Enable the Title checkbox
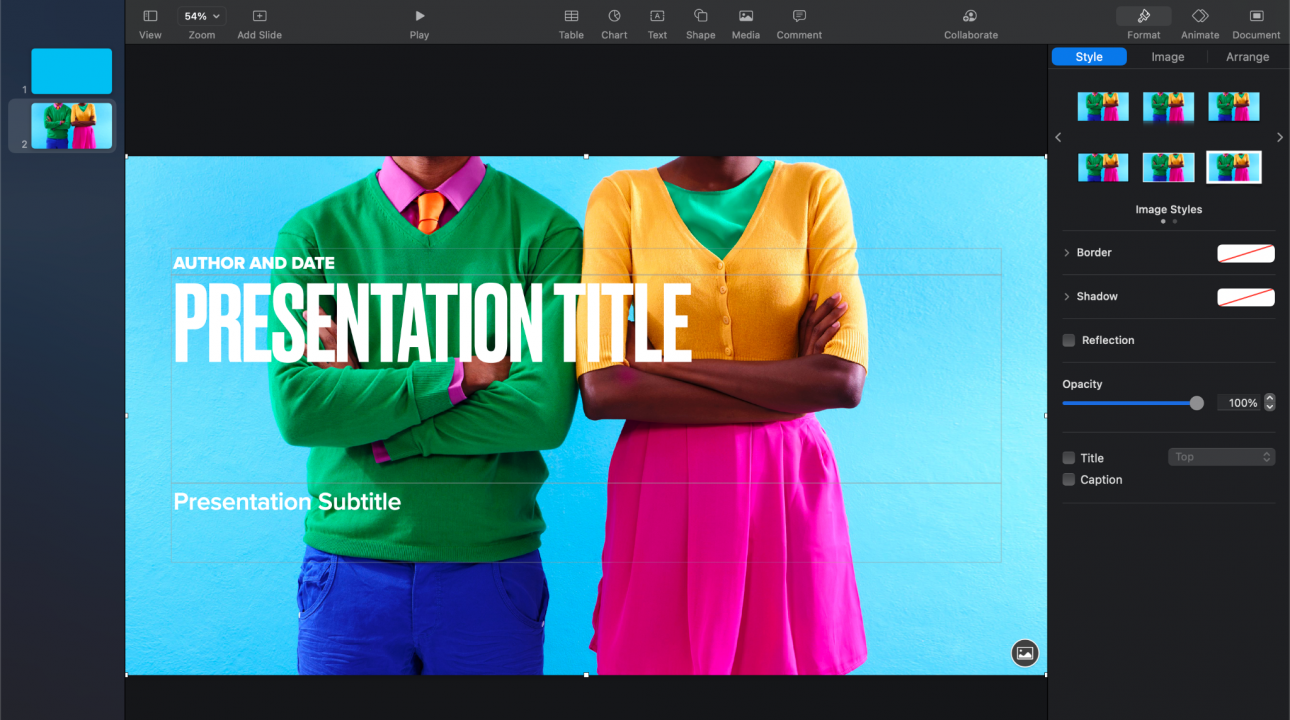The image size is (1290, 720). tap(1068, 457)
